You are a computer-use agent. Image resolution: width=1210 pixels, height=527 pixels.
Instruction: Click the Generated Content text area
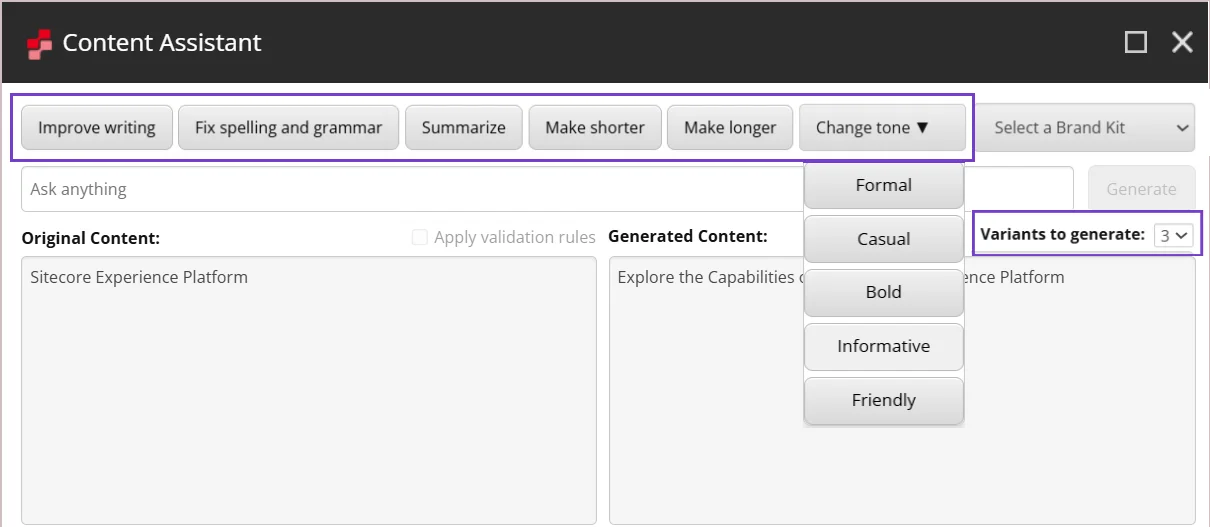[x=902, y=390]
